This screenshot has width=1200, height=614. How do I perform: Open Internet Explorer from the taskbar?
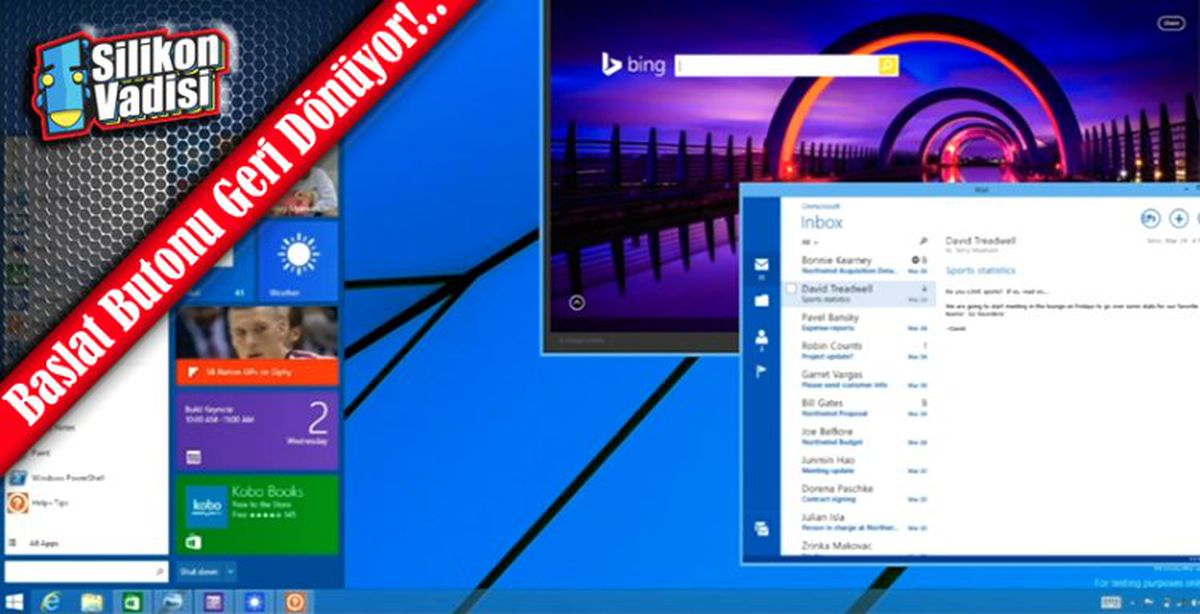tap(50, 601)
